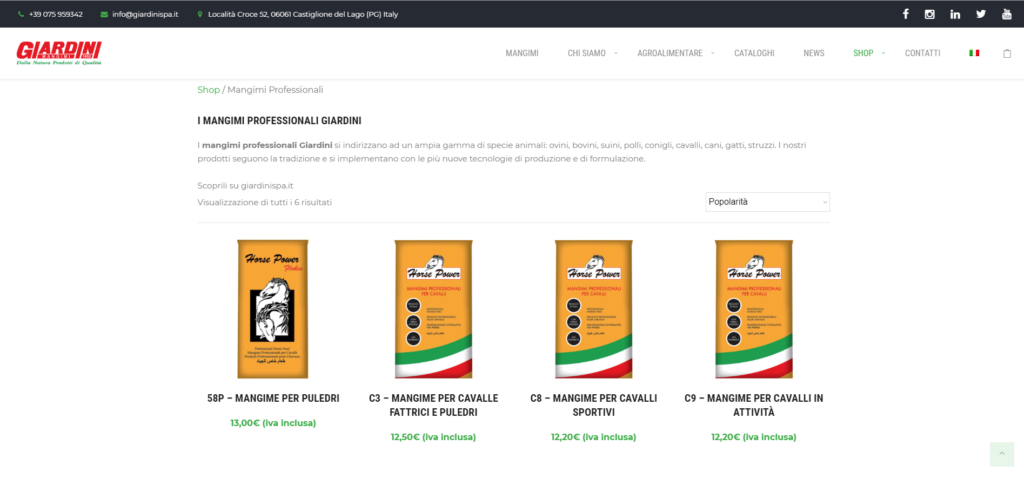Open C8 – Mangime per Cavalli Sportivi title
The height and width of the screenshot is (479, 1024).
pos(594,405)
